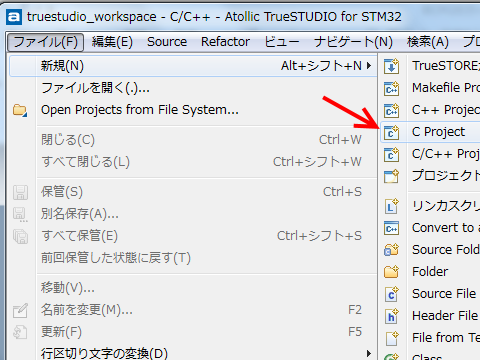Click the 名前を変更 rename icon
The image size is (480, 360).
(20, 310)
